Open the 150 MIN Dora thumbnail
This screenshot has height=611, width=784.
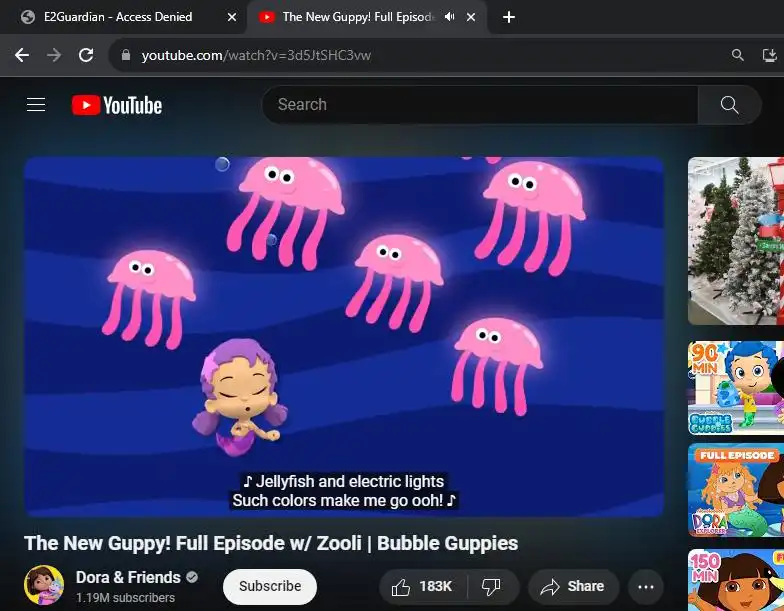pos(736,580)
